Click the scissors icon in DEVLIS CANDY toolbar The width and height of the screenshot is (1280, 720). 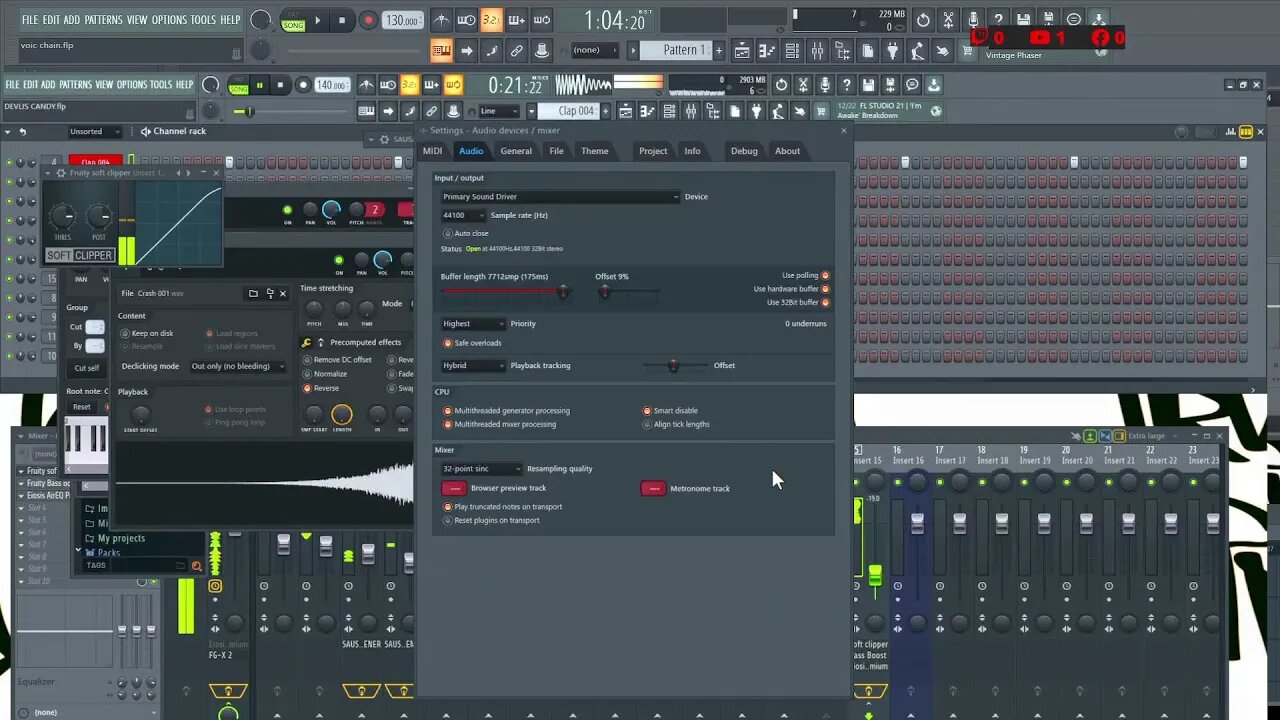point(803,86)
